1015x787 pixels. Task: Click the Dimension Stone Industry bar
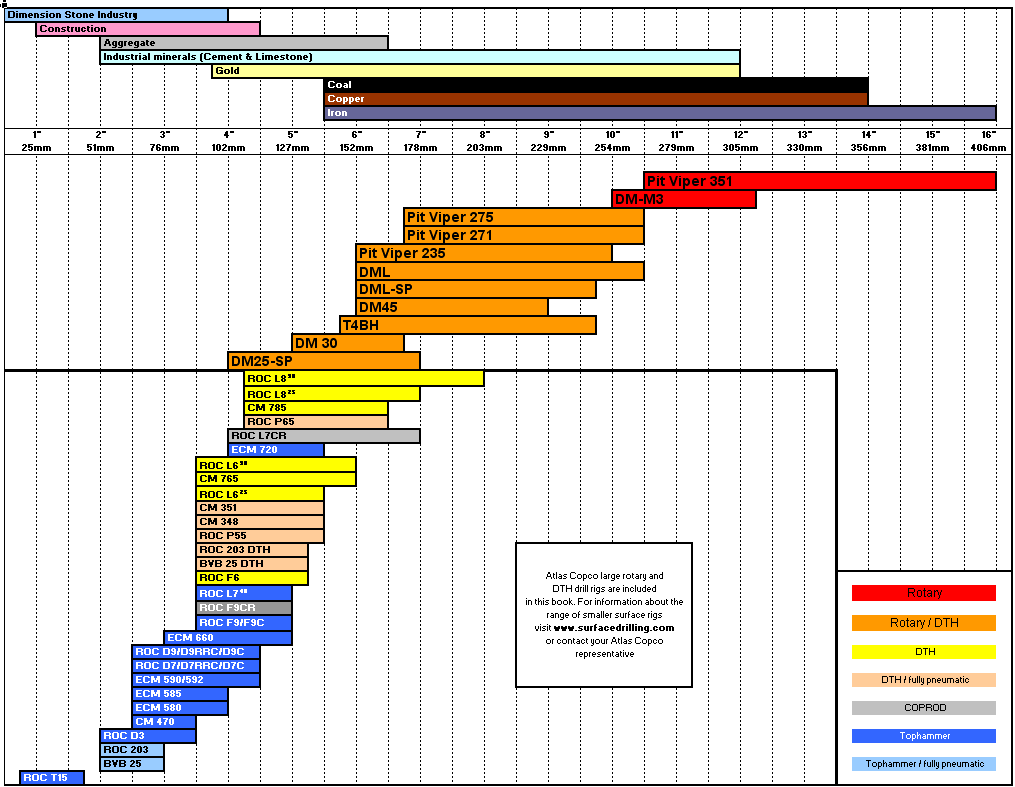click(x=117, y=15)
